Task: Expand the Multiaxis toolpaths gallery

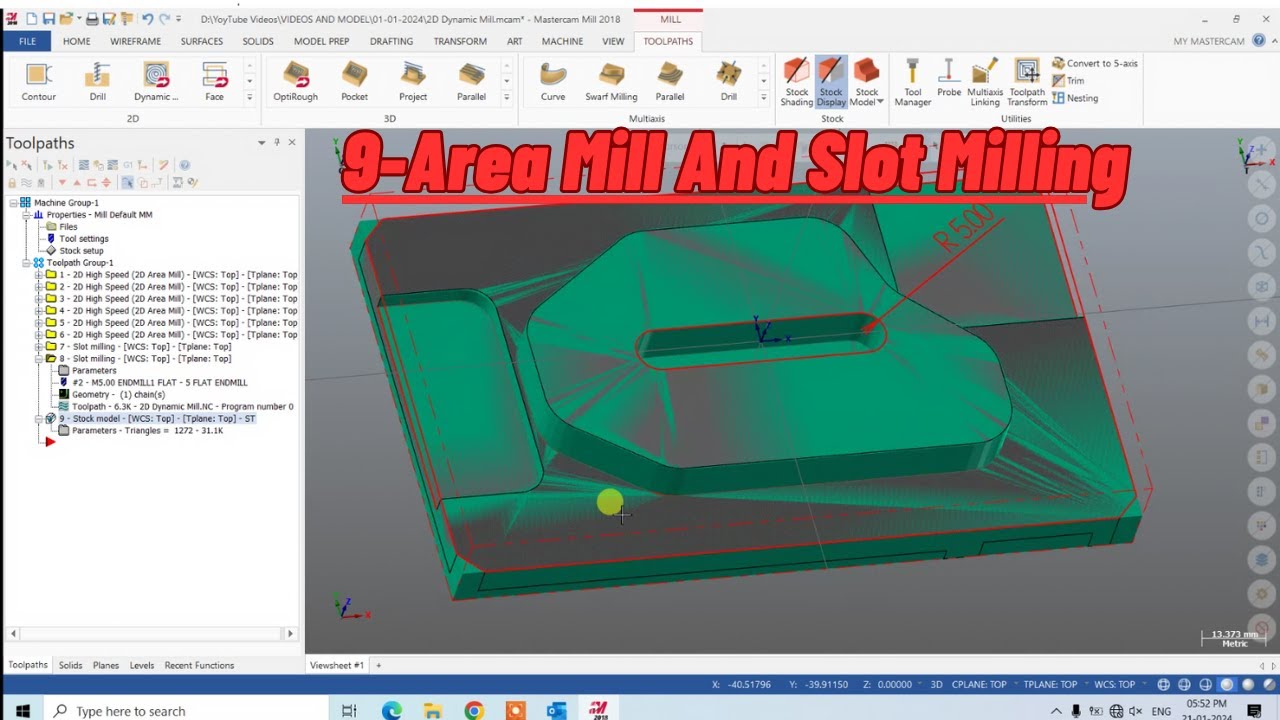Action: (764, 98)
